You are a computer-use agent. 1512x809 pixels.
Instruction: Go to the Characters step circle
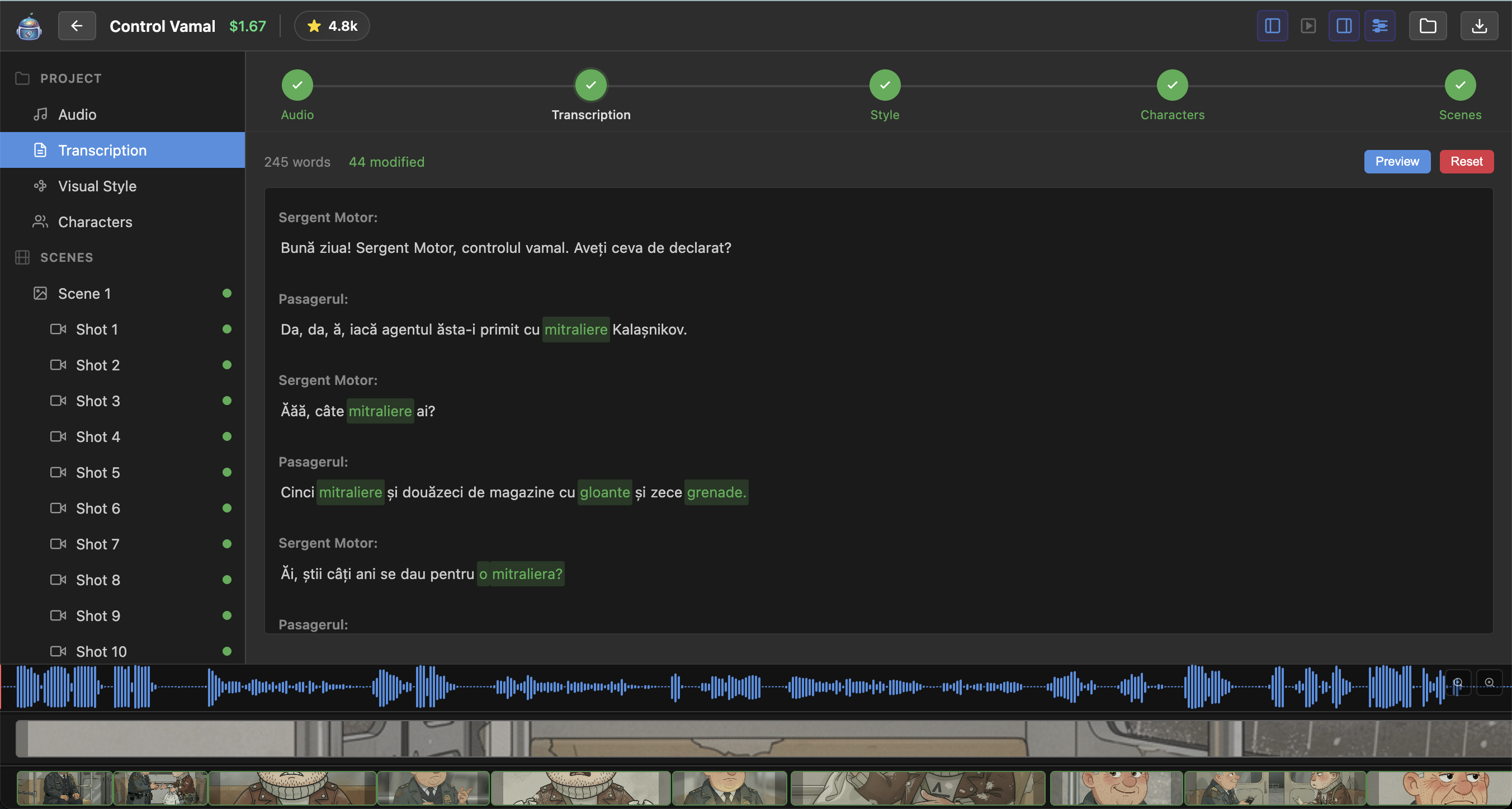point(1172,85)
